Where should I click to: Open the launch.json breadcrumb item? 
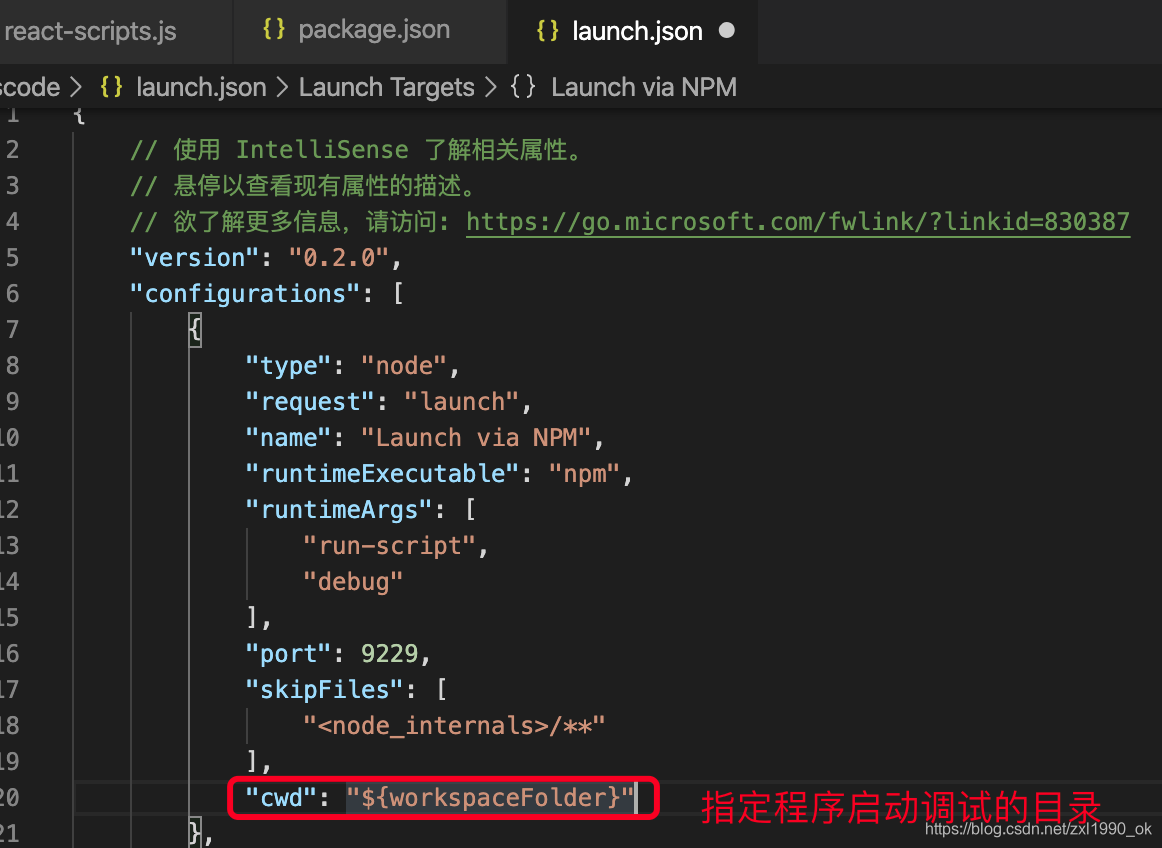(200, 87)
